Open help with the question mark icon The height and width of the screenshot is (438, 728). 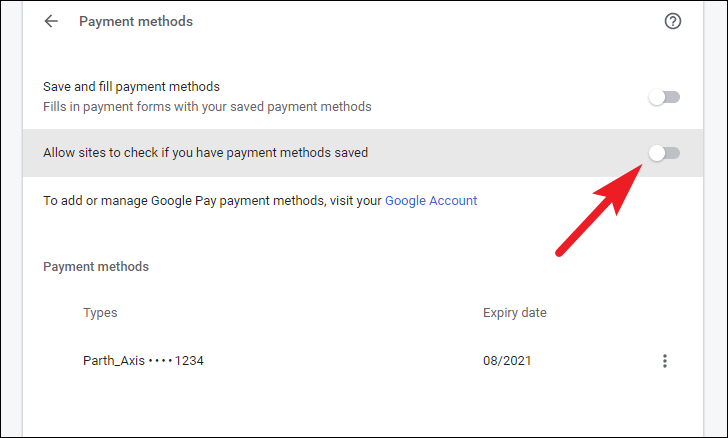(x=673, y=21)
